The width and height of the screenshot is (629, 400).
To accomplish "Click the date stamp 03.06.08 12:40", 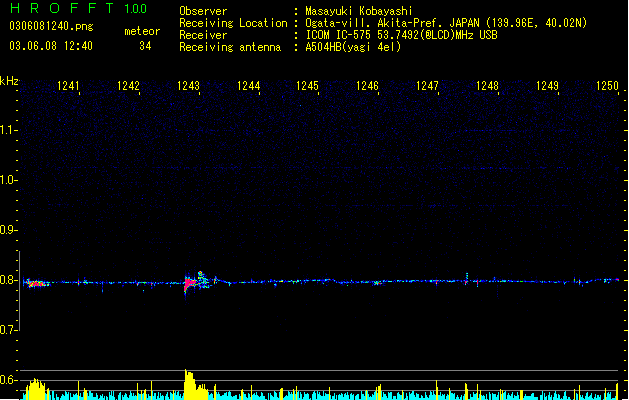I will pos(51,46).
